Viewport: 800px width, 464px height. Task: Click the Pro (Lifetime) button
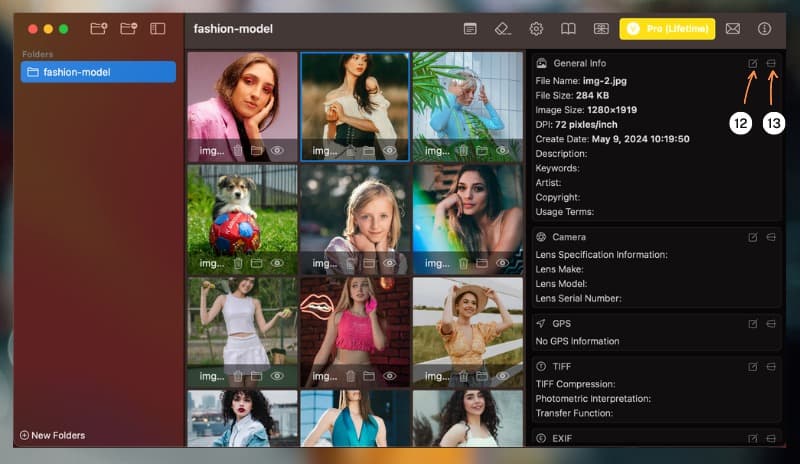pos(667,29)
